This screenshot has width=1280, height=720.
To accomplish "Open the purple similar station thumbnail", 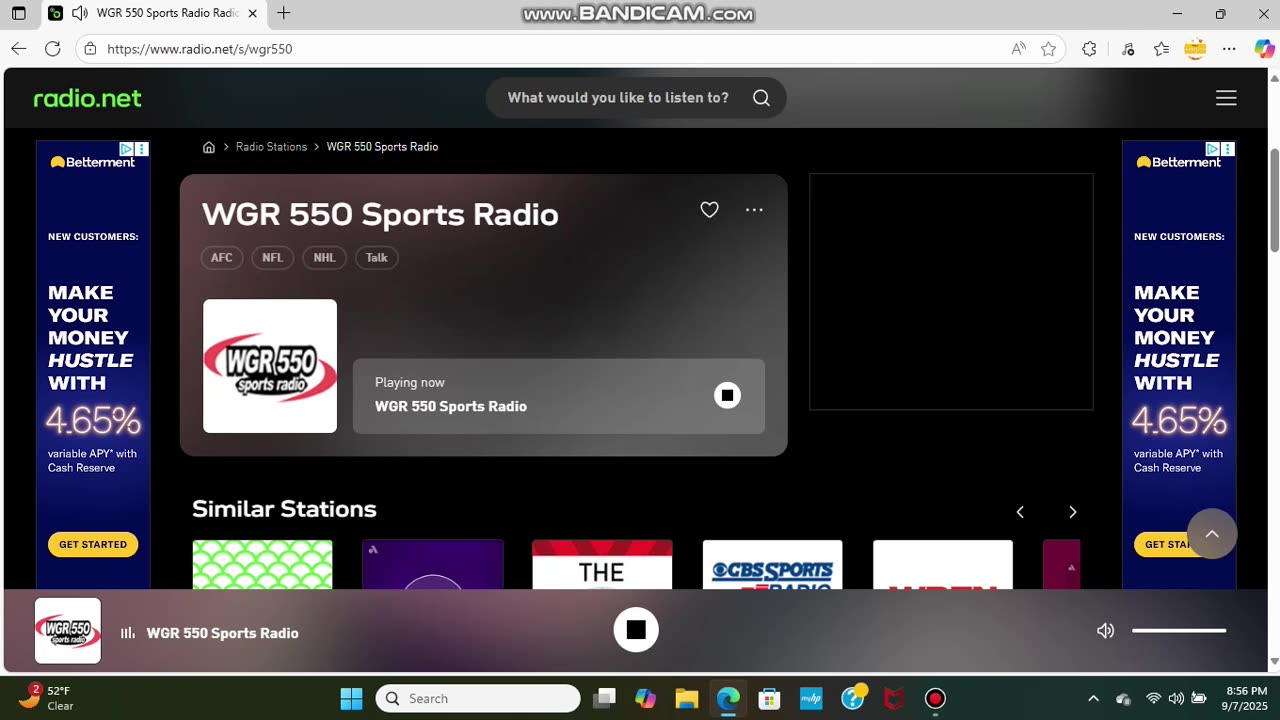I will pyautogui.click(x=432, y=565).
